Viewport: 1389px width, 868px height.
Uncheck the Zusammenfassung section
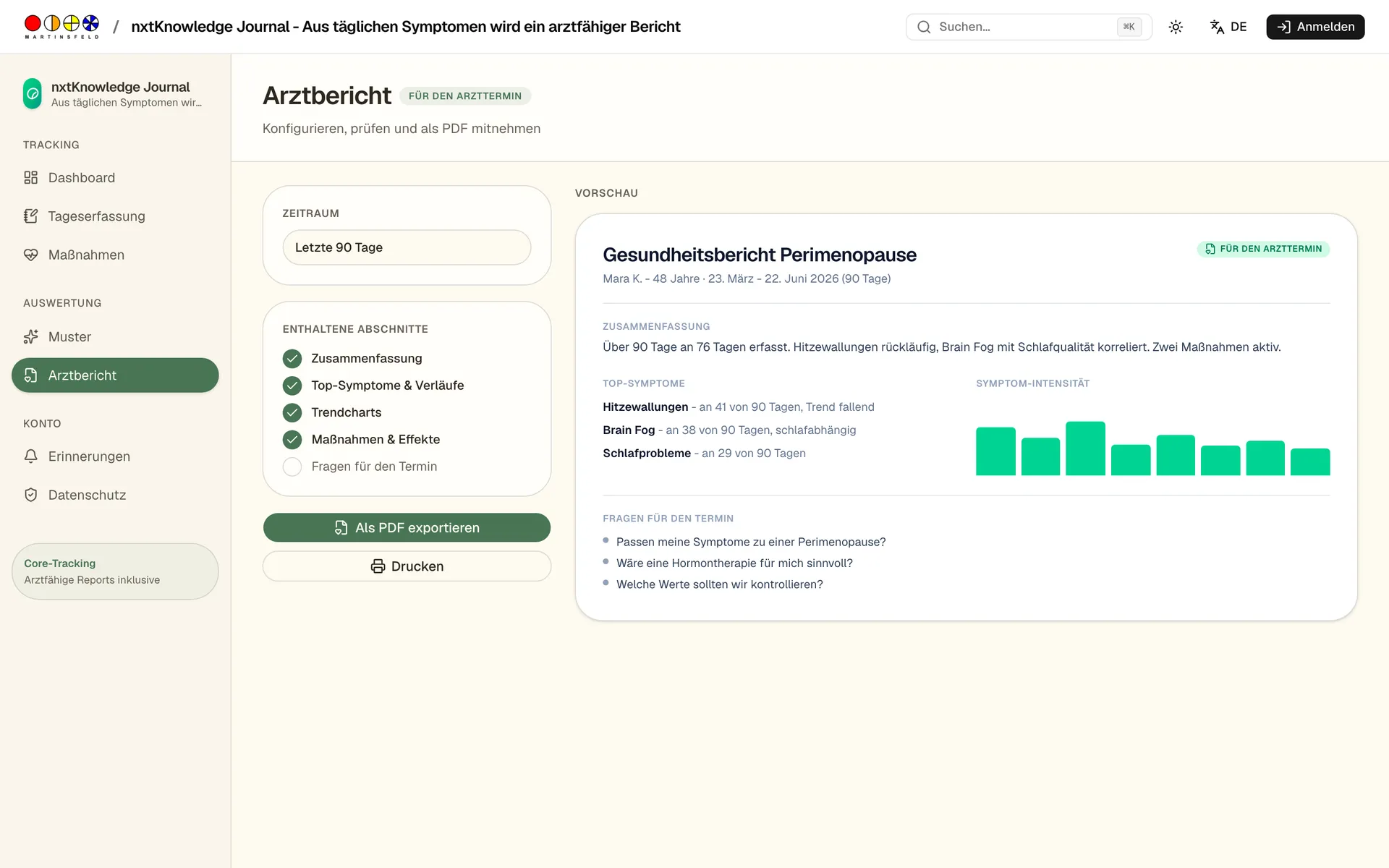[292, 359]
